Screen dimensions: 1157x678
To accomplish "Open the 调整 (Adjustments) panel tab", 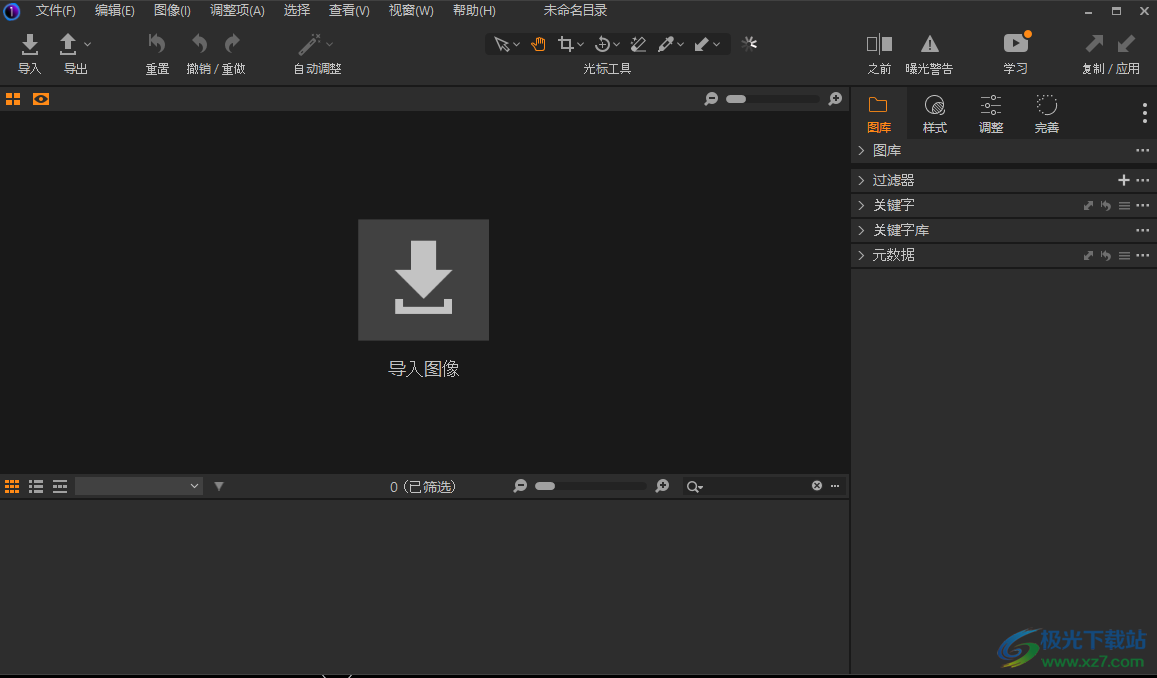I will click(990, 112).
